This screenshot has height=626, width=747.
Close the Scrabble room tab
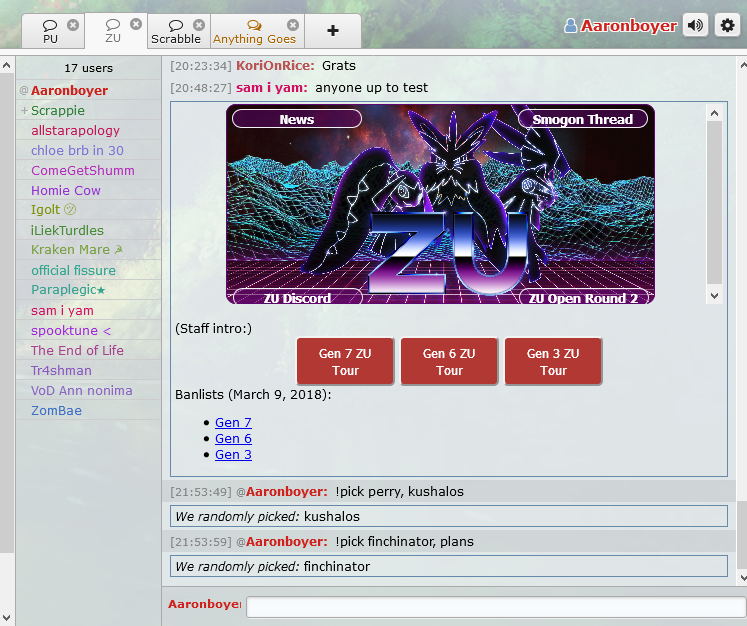pos(199,25)
